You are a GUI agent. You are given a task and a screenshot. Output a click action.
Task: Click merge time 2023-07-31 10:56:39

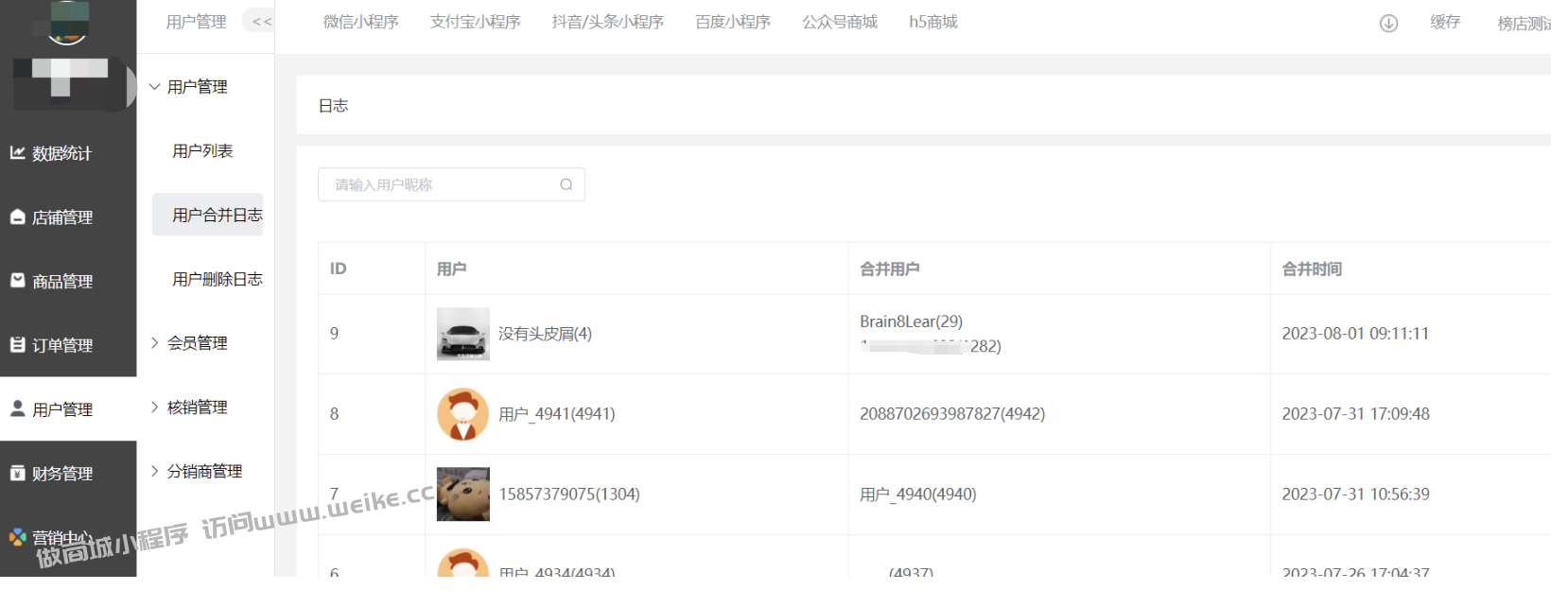(1355, 494)
